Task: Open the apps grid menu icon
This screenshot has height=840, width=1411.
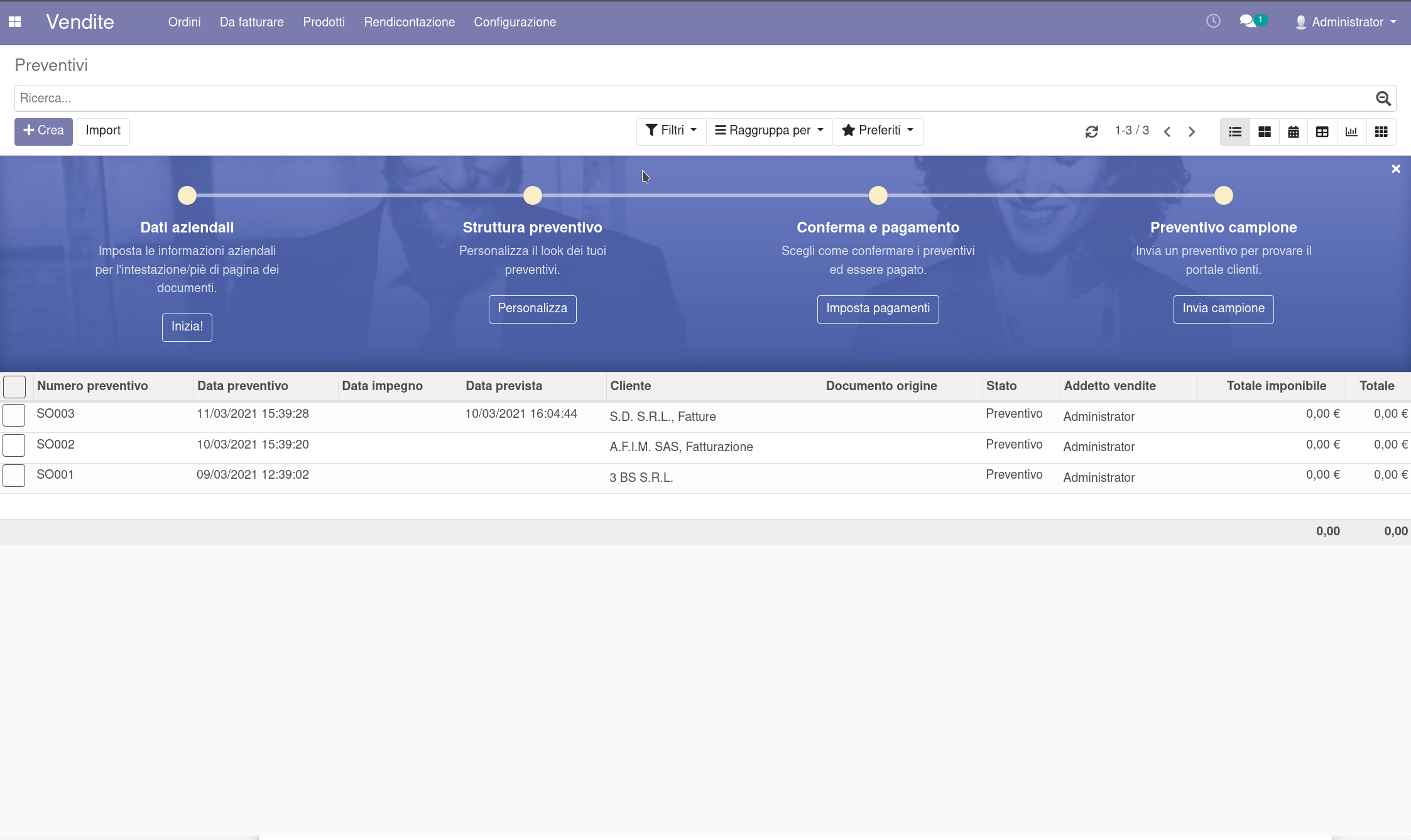Action: (x=15, y=22)
